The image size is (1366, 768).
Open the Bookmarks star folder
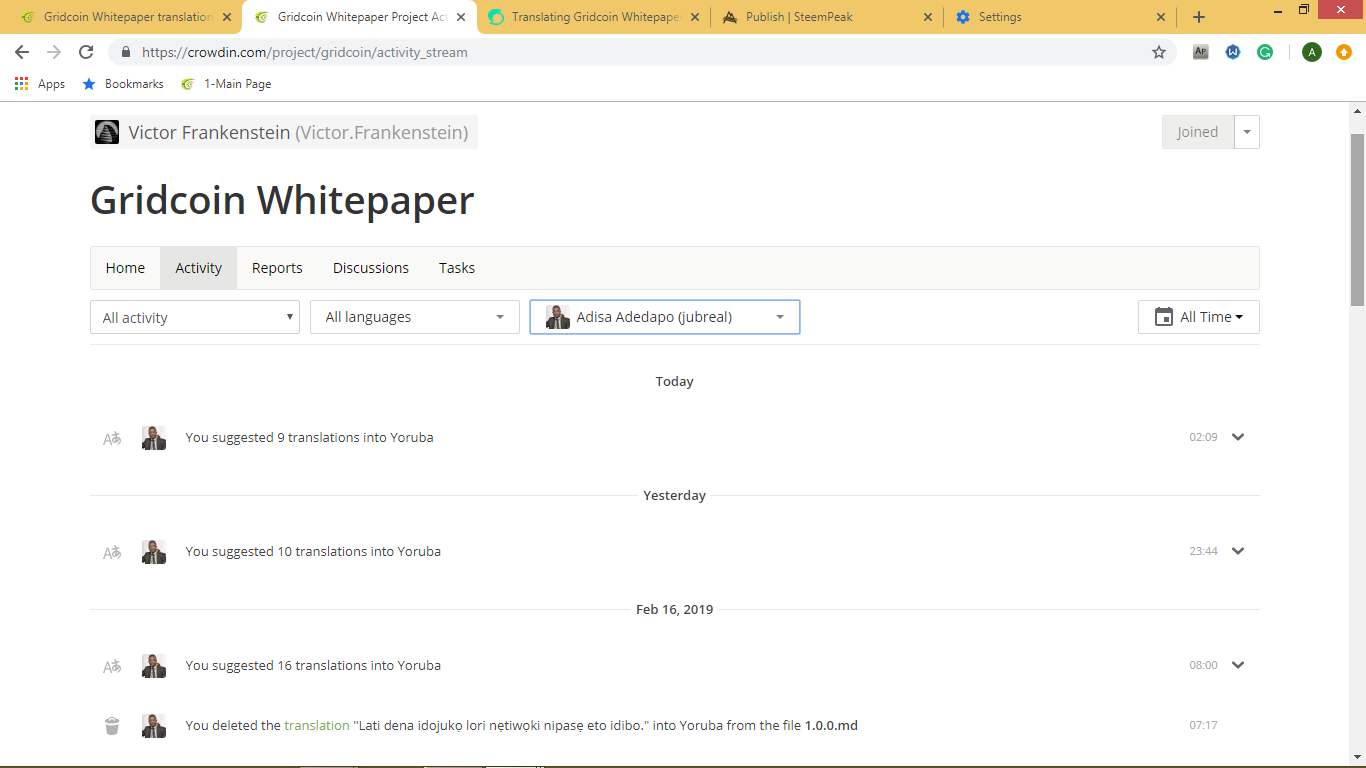tap(123, 84)
